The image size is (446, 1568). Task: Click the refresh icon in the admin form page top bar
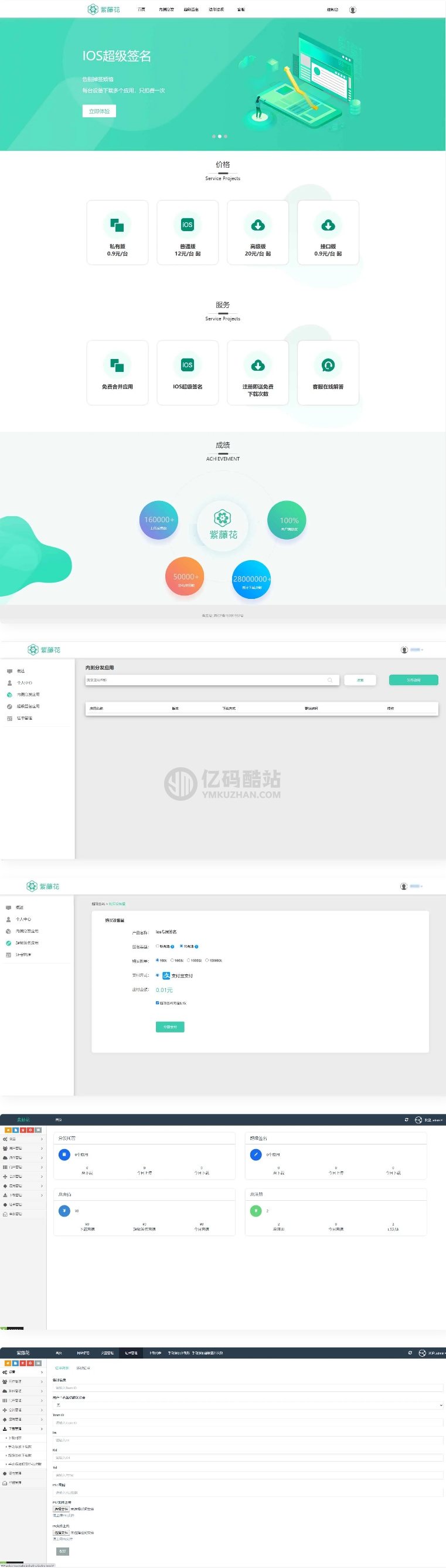(410, 1353)
